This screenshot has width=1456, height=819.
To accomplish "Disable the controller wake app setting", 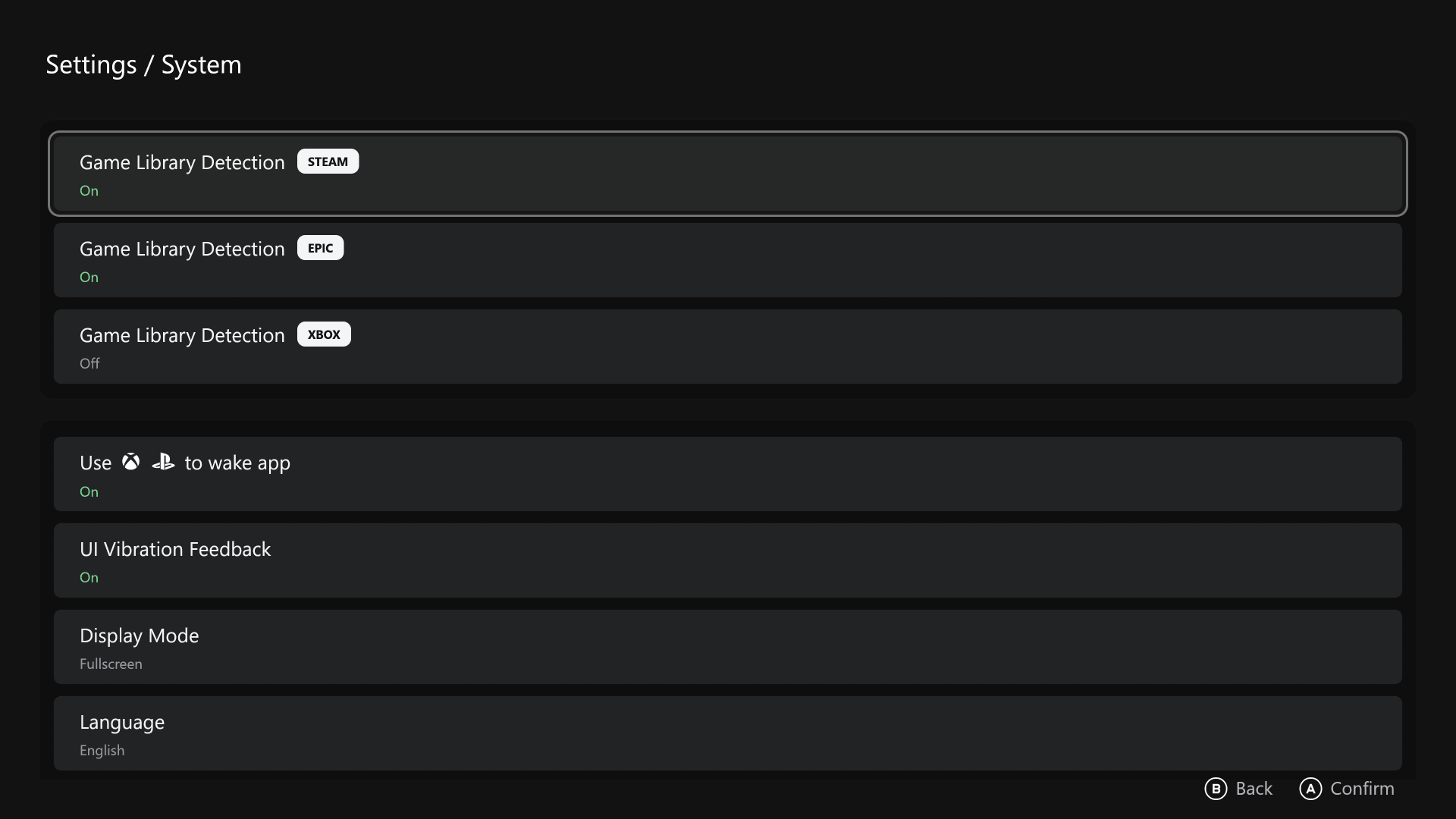I will 728,473.
